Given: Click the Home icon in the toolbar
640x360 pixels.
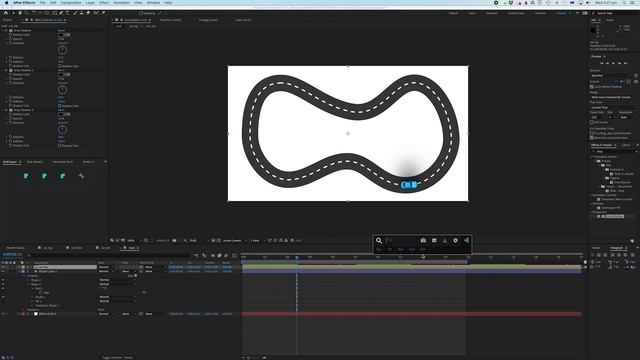Looking at the screenshot, I should 6,13.
